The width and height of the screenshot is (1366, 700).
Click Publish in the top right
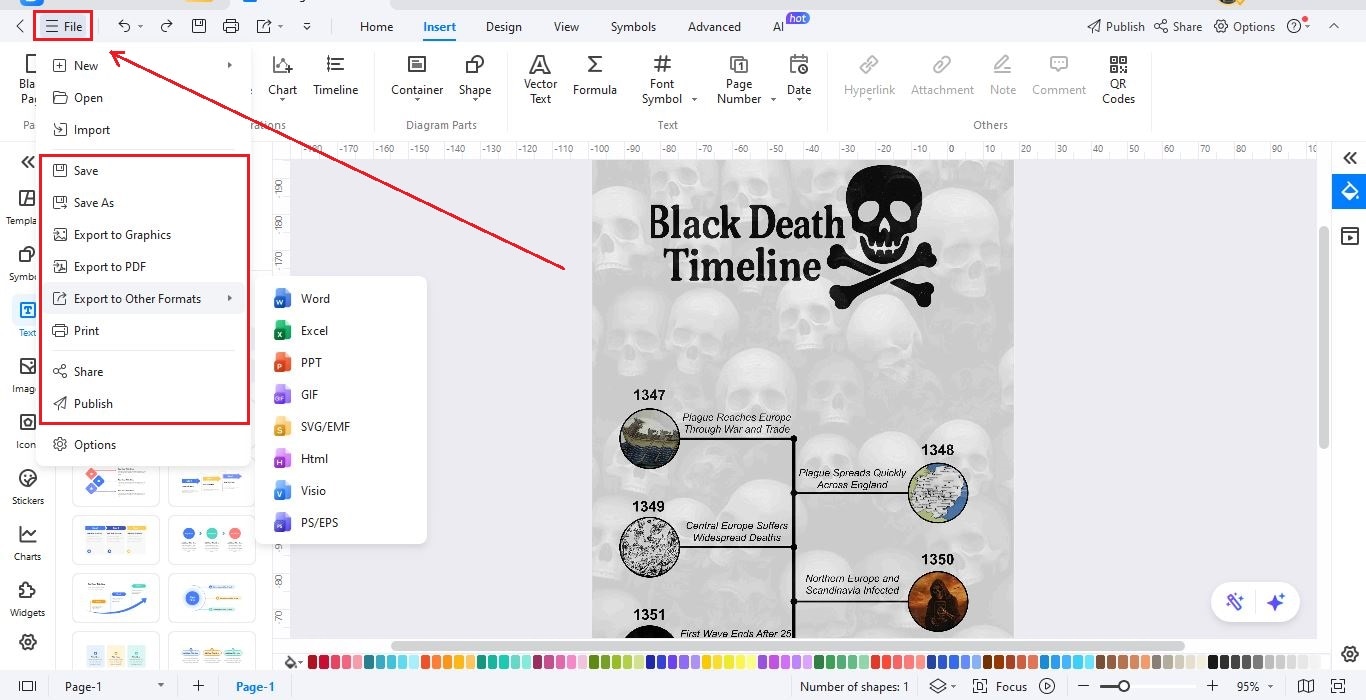tap(1115, 27)
